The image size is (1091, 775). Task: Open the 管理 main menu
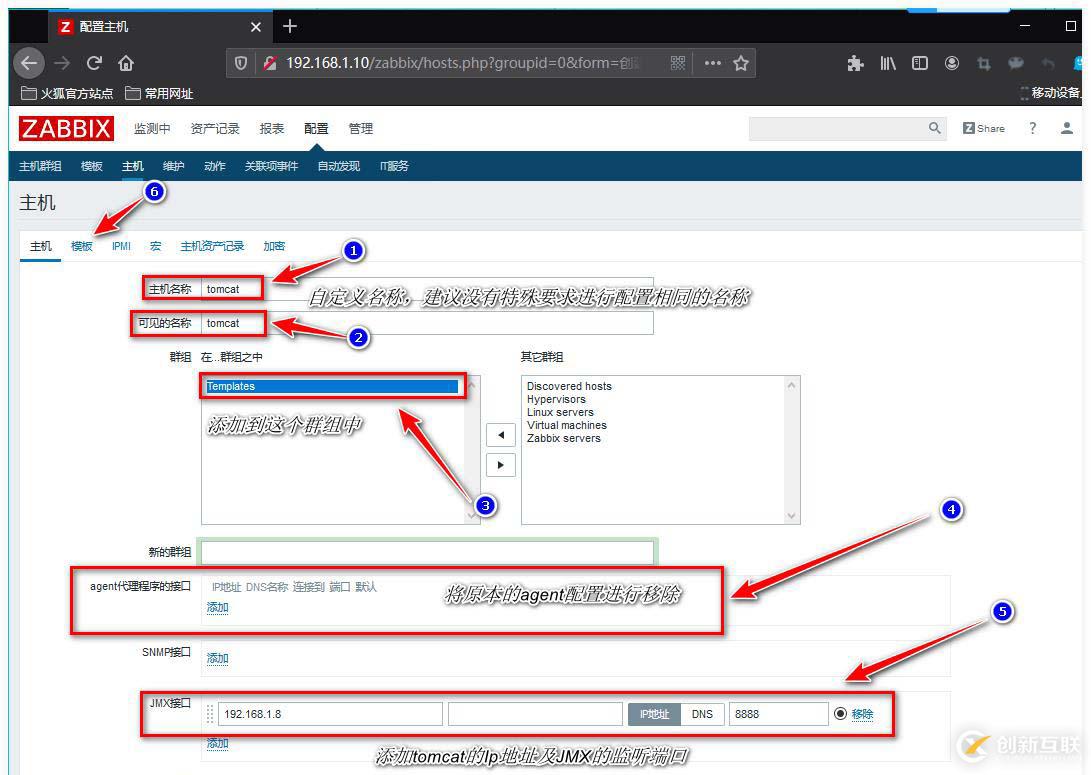[x=360, y=129]
